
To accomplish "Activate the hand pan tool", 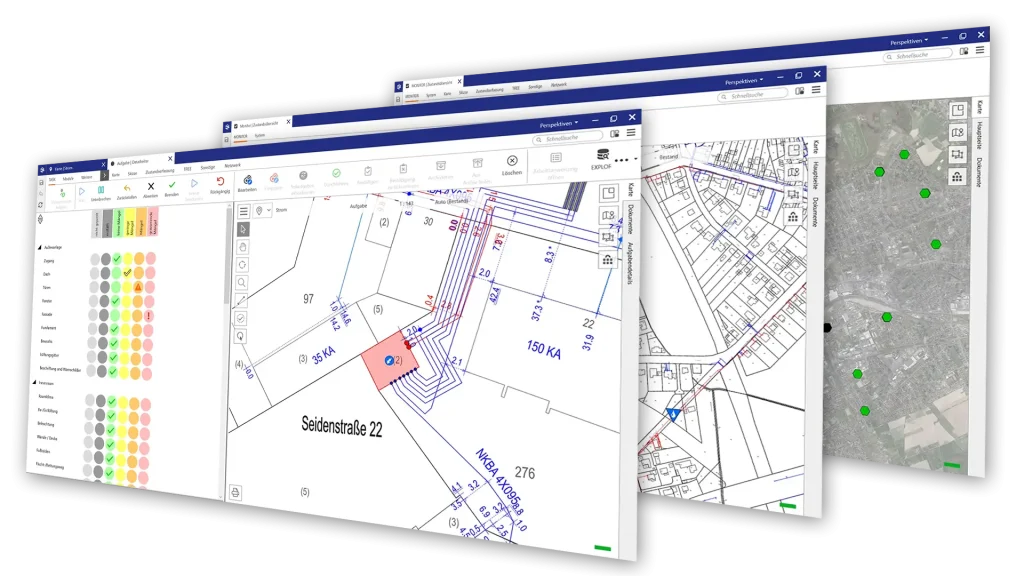I will tap(244, 247).
